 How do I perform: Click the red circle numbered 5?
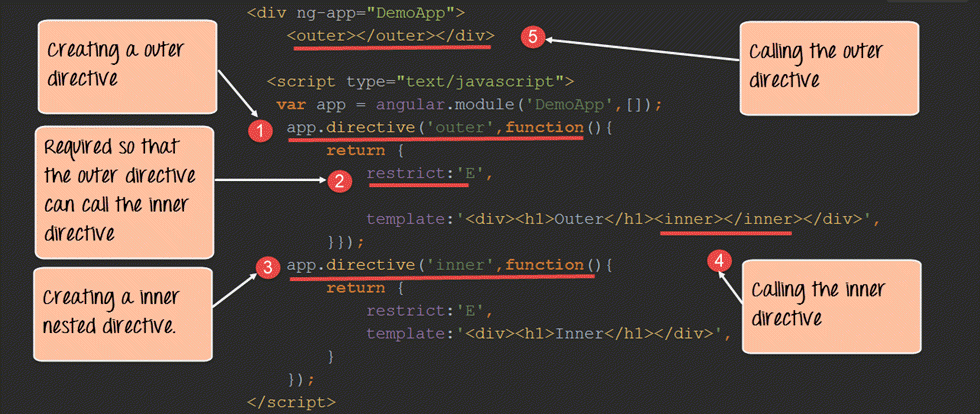(532, 37)
